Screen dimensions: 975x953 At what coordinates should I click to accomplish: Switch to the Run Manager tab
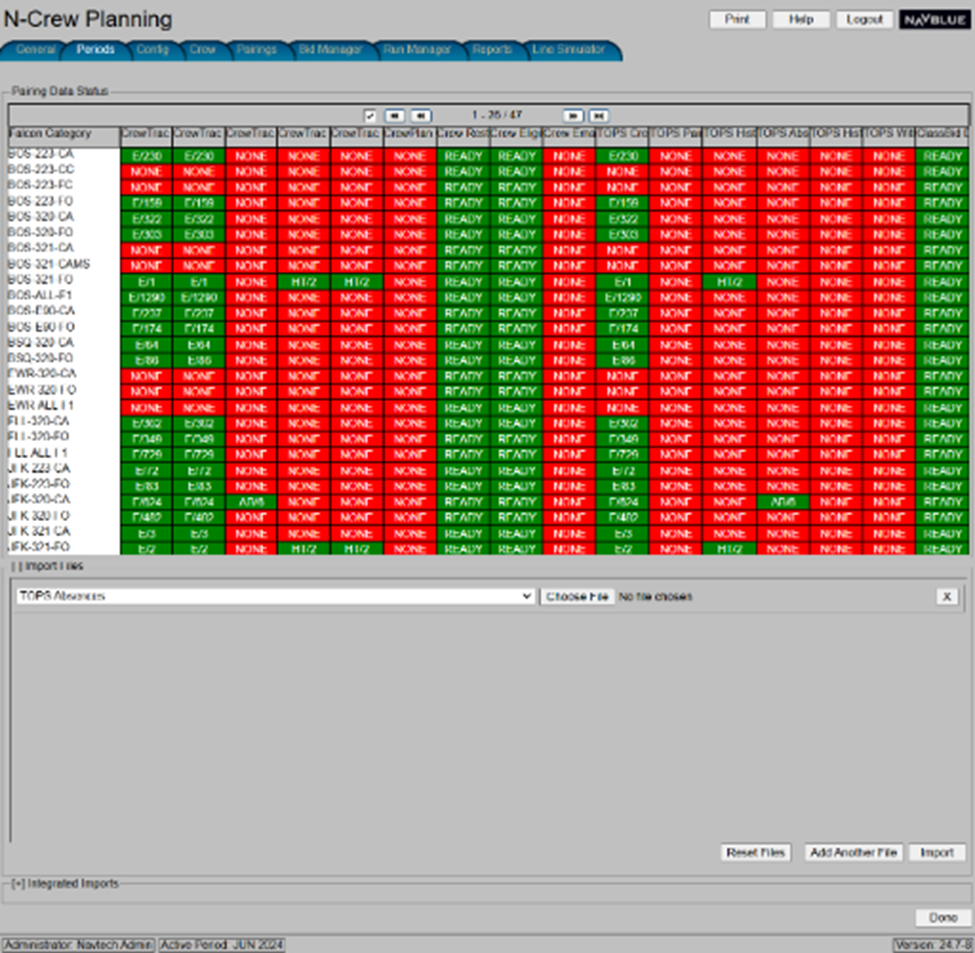tap(417, 50)
